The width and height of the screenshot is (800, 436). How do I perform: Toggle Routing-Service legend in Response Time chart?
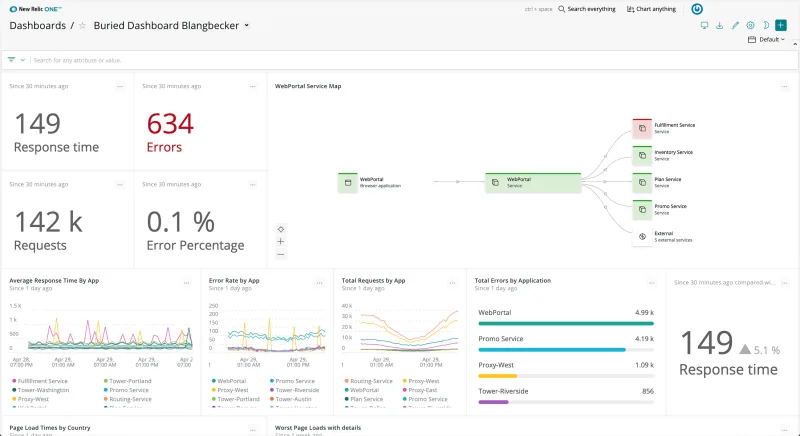(128, 399)
